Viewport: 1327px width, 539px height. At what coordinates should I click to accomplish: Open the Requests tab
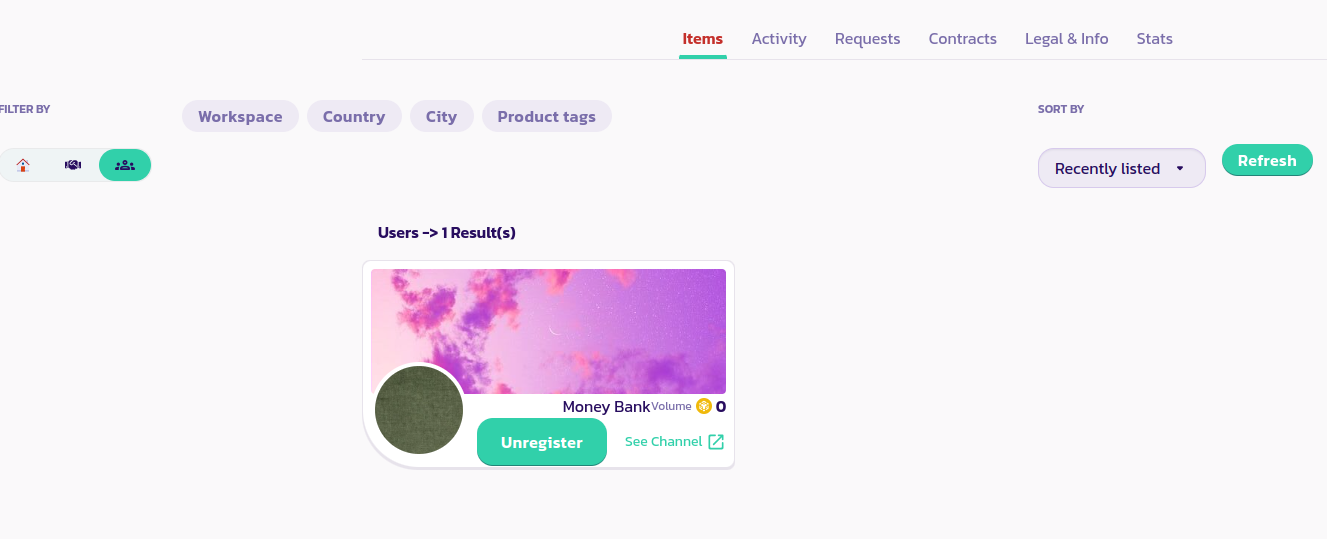coord(867,39)
